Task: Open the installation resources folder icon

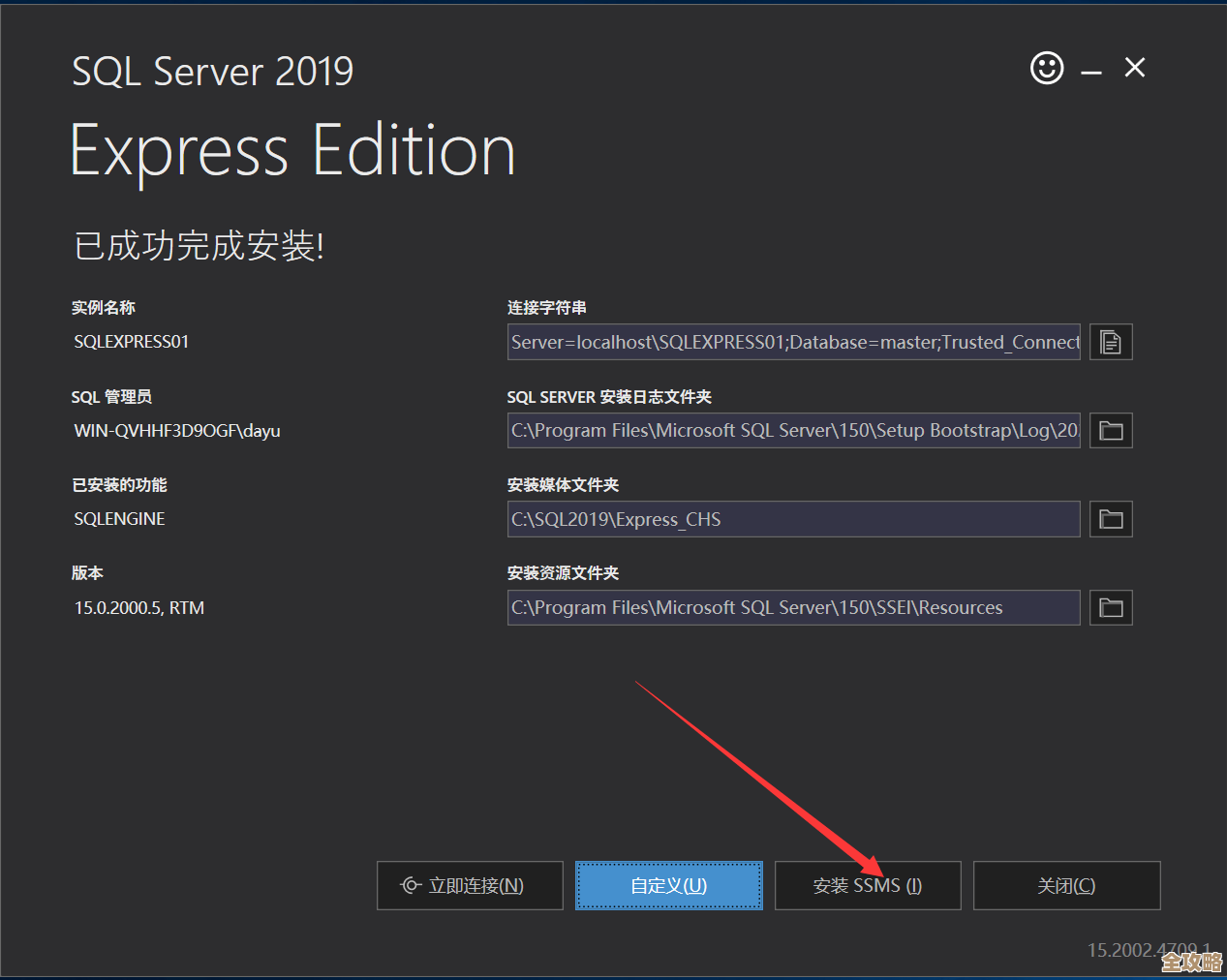Action: [x=1111, y=608]
